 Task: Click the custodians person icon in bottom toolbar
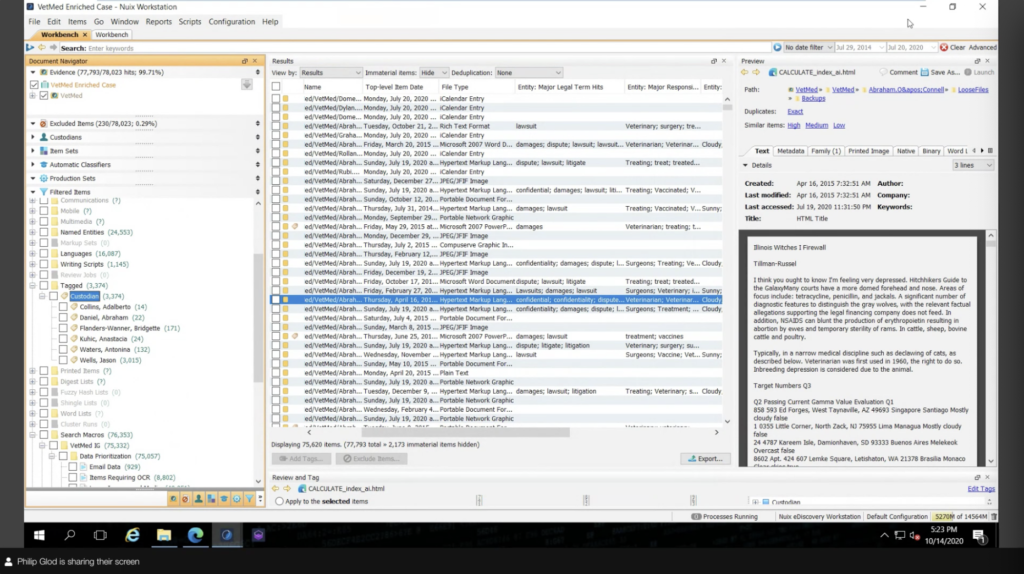199,499
